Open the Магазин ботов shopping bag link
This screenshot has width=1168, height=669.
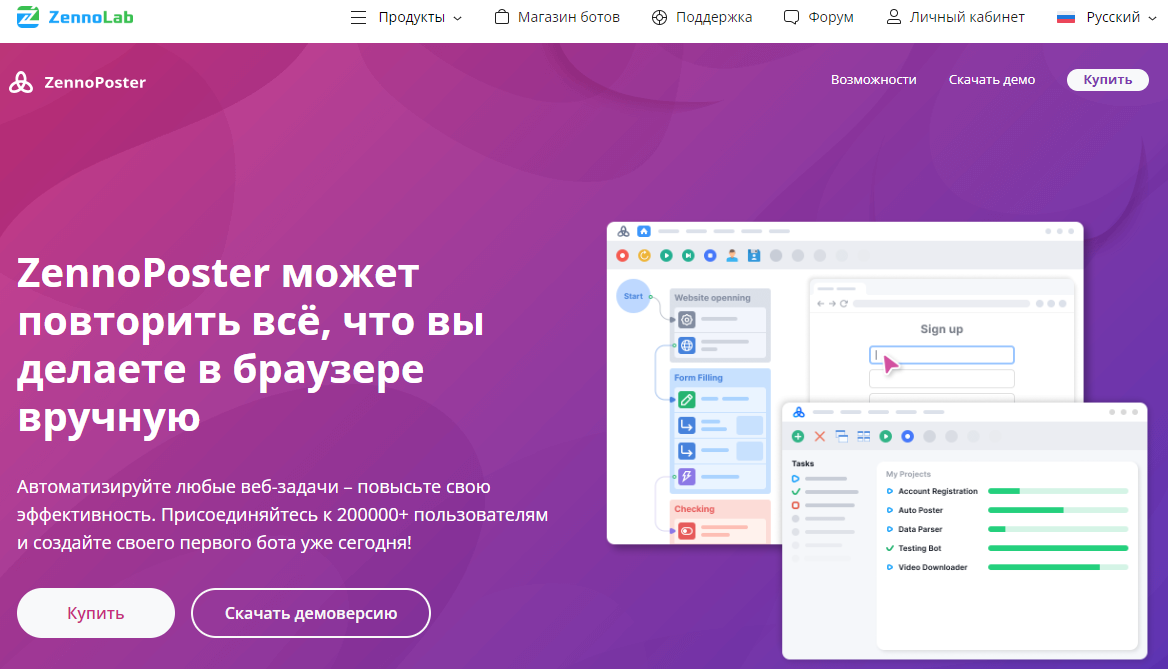pos(557,17)
